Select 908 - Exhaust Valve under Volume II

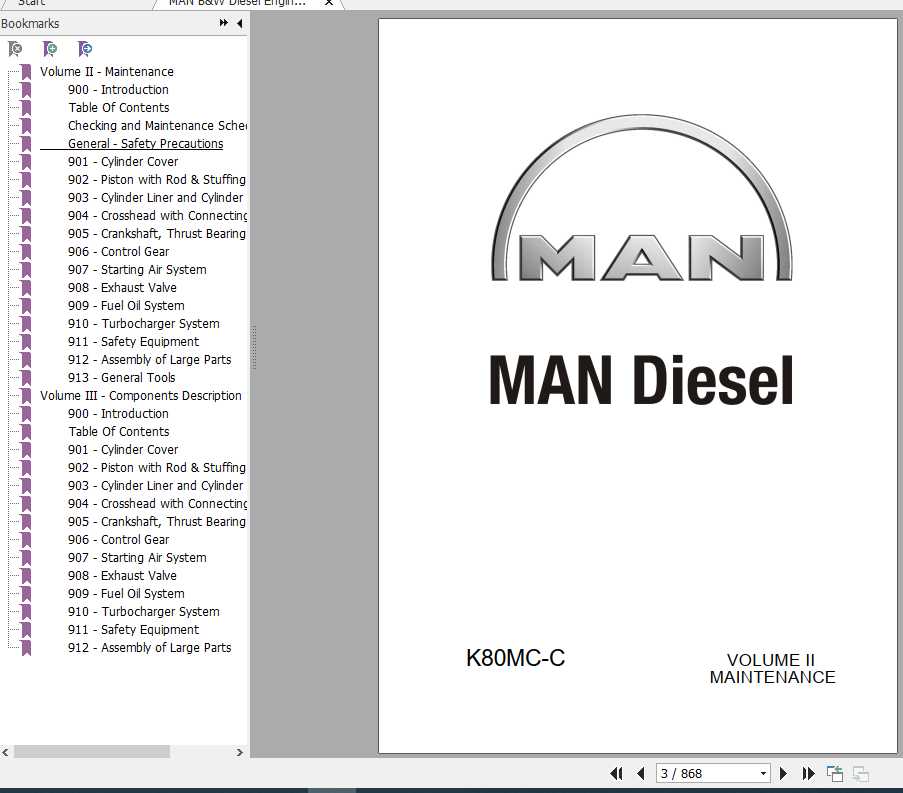122,287
